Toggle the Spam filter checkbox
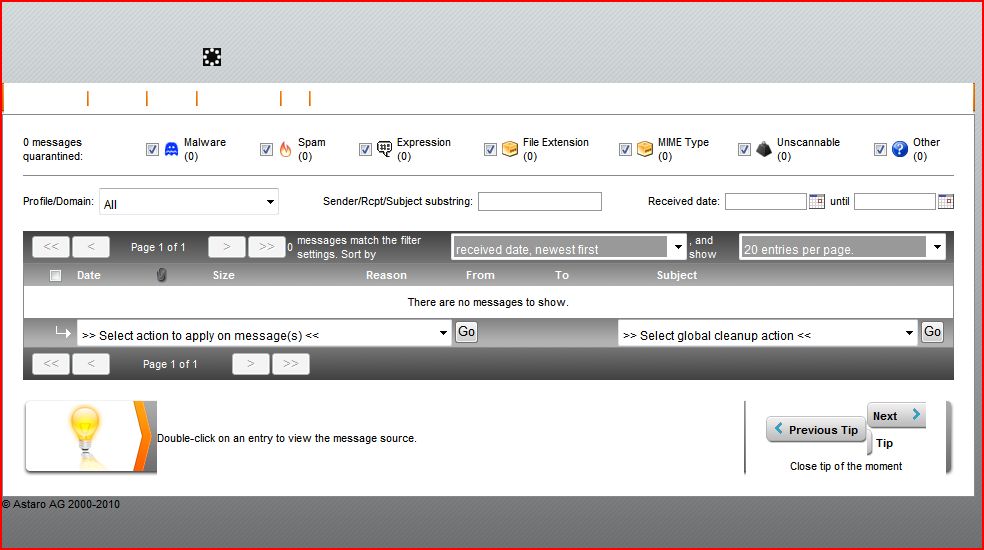Screen dimensions: 984x550 266,149
